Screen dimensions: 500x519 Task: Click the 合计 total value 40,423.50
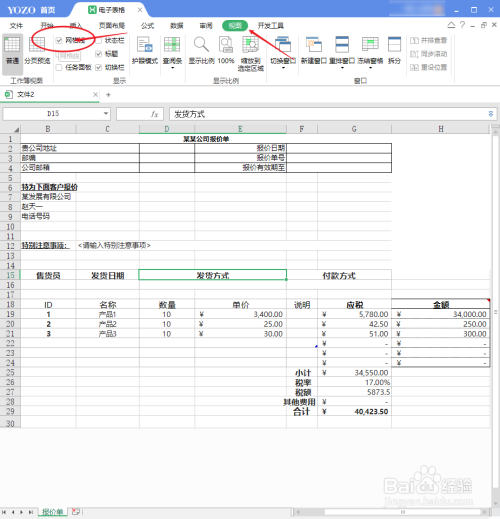coord(354,412)
